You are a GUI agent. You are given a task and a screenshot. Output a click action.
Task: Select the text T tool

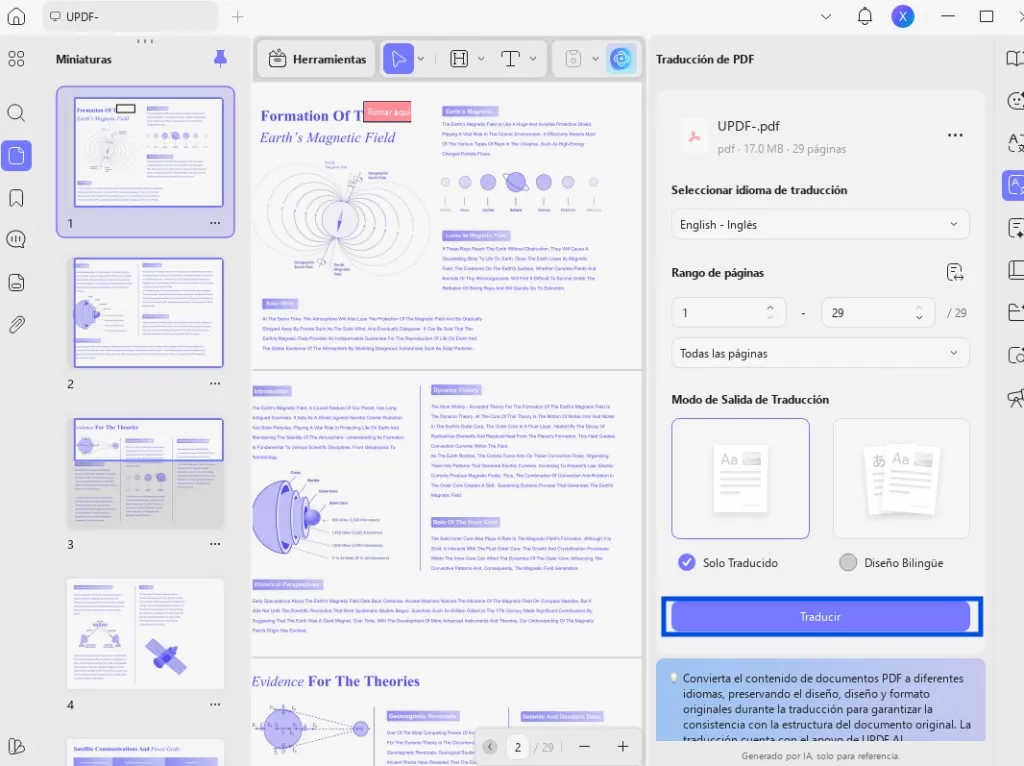click(510, 59)
